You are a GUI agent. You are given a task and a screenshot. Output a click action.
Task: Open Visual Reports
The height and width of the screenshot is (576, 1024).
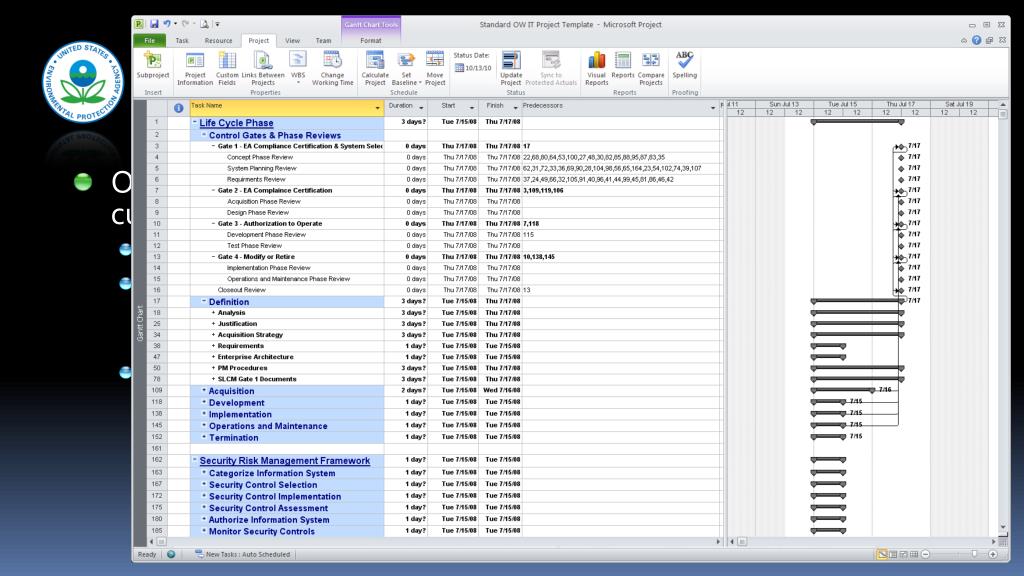[596, 69]
